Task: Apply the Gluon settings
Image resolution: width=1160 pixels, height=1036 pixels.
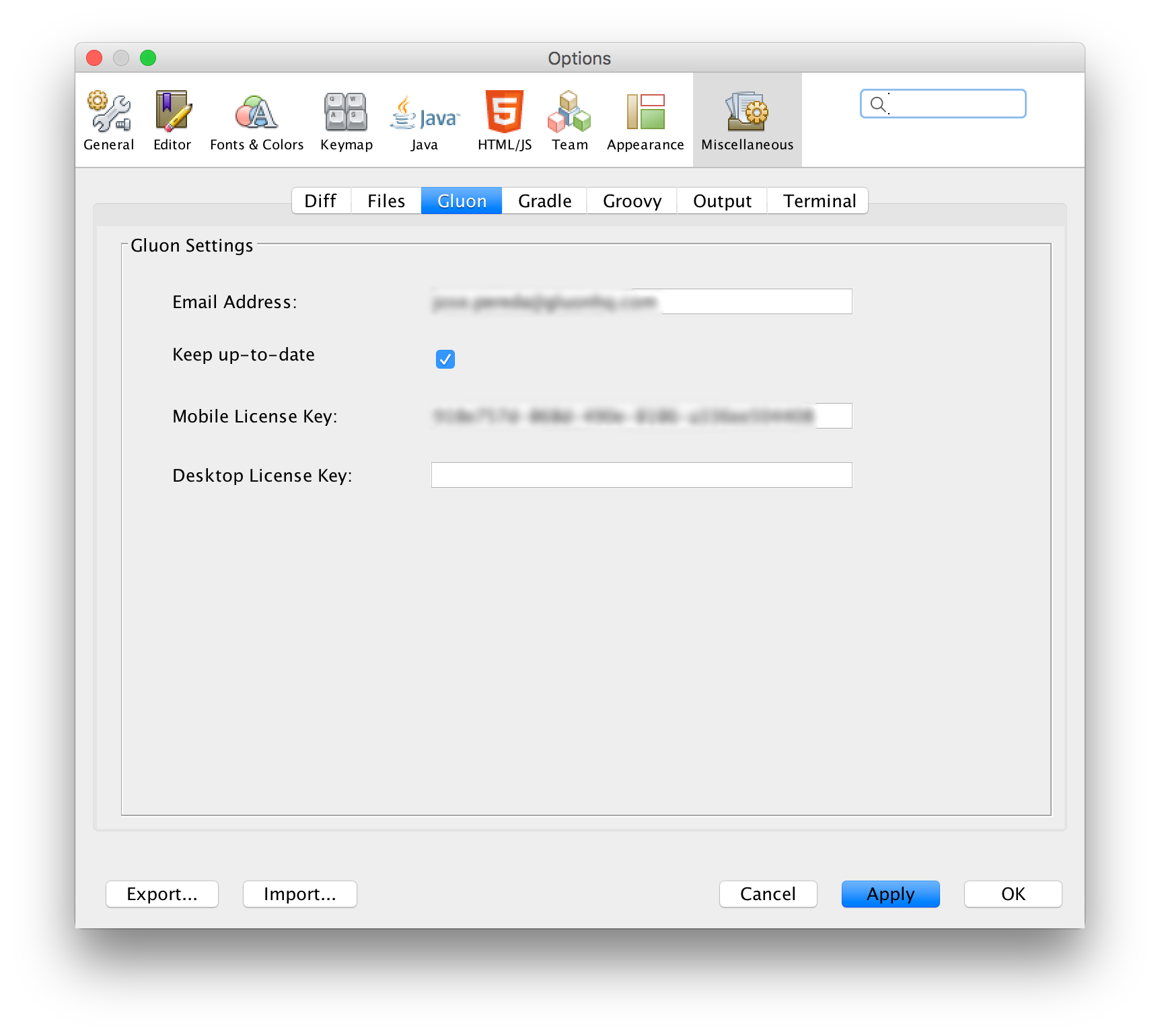Action: point(891,894)
